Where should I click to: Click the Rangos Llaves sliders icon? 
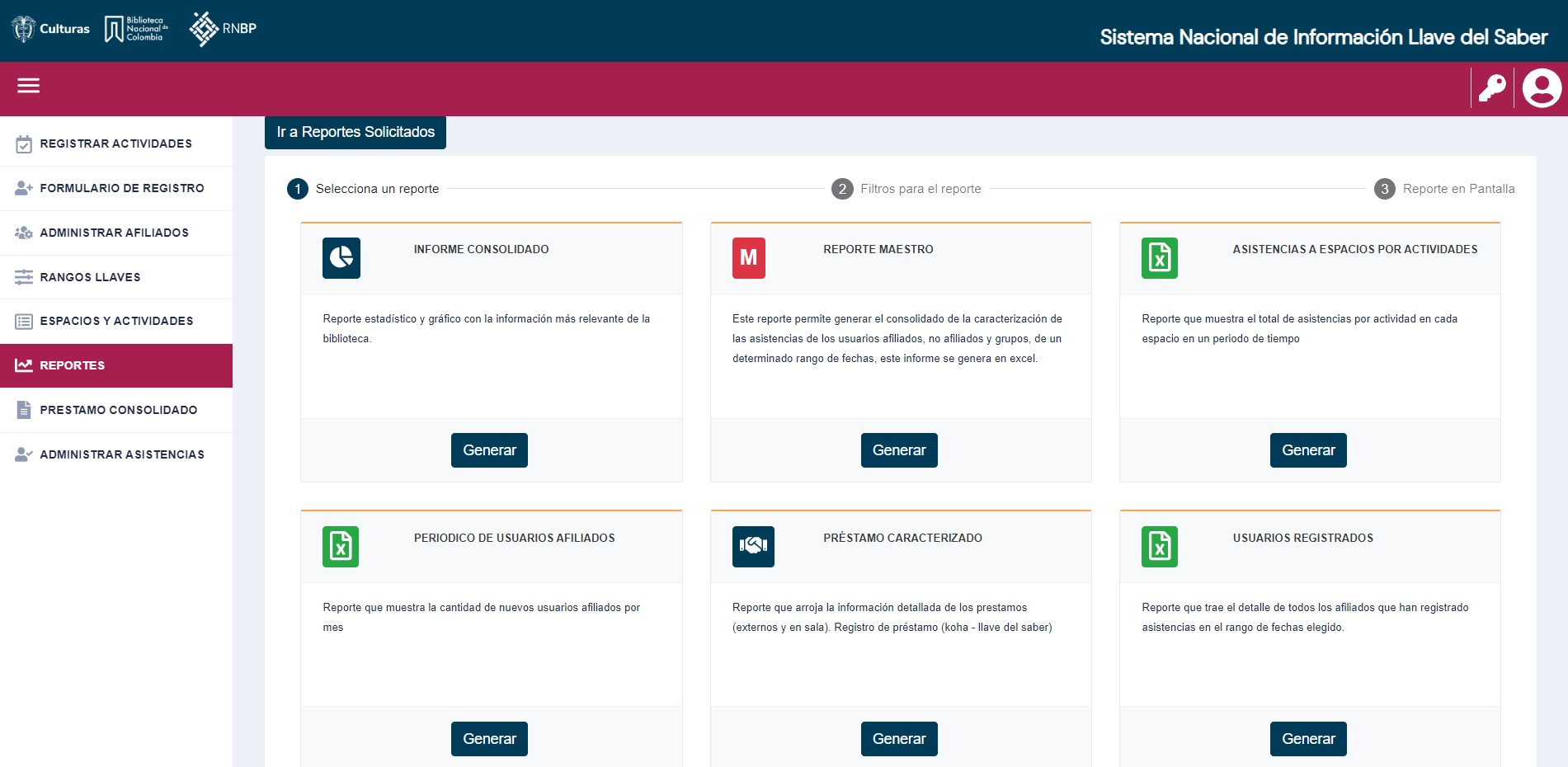click(24, 277)
